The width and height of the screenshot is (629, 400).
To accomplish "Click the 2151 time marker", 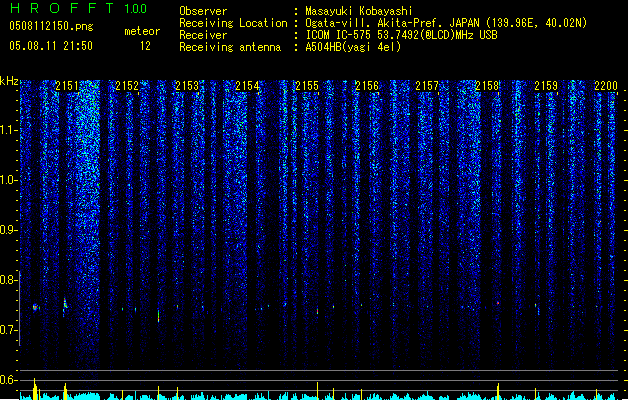I will tap(67, 86).
